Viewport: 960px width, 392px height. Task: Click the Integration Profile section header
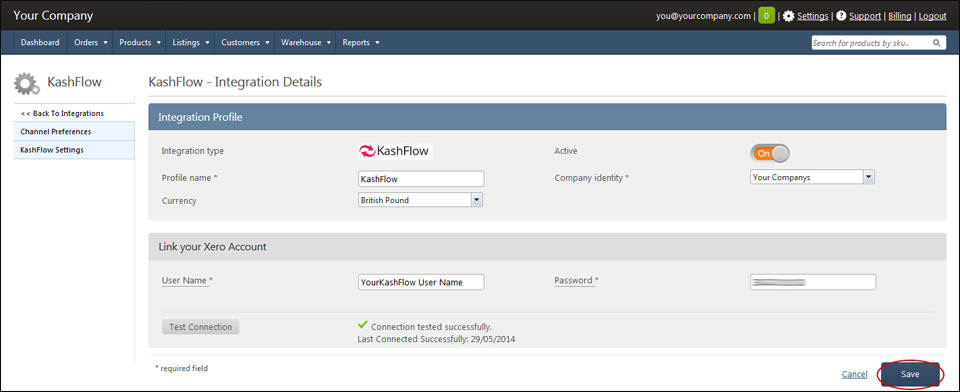coord(547,117)
